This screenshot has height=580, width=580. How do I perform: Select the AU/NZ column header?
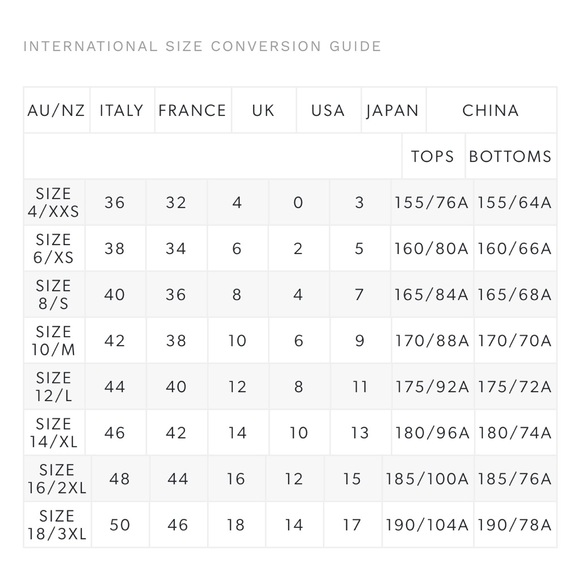coord(57,110)
